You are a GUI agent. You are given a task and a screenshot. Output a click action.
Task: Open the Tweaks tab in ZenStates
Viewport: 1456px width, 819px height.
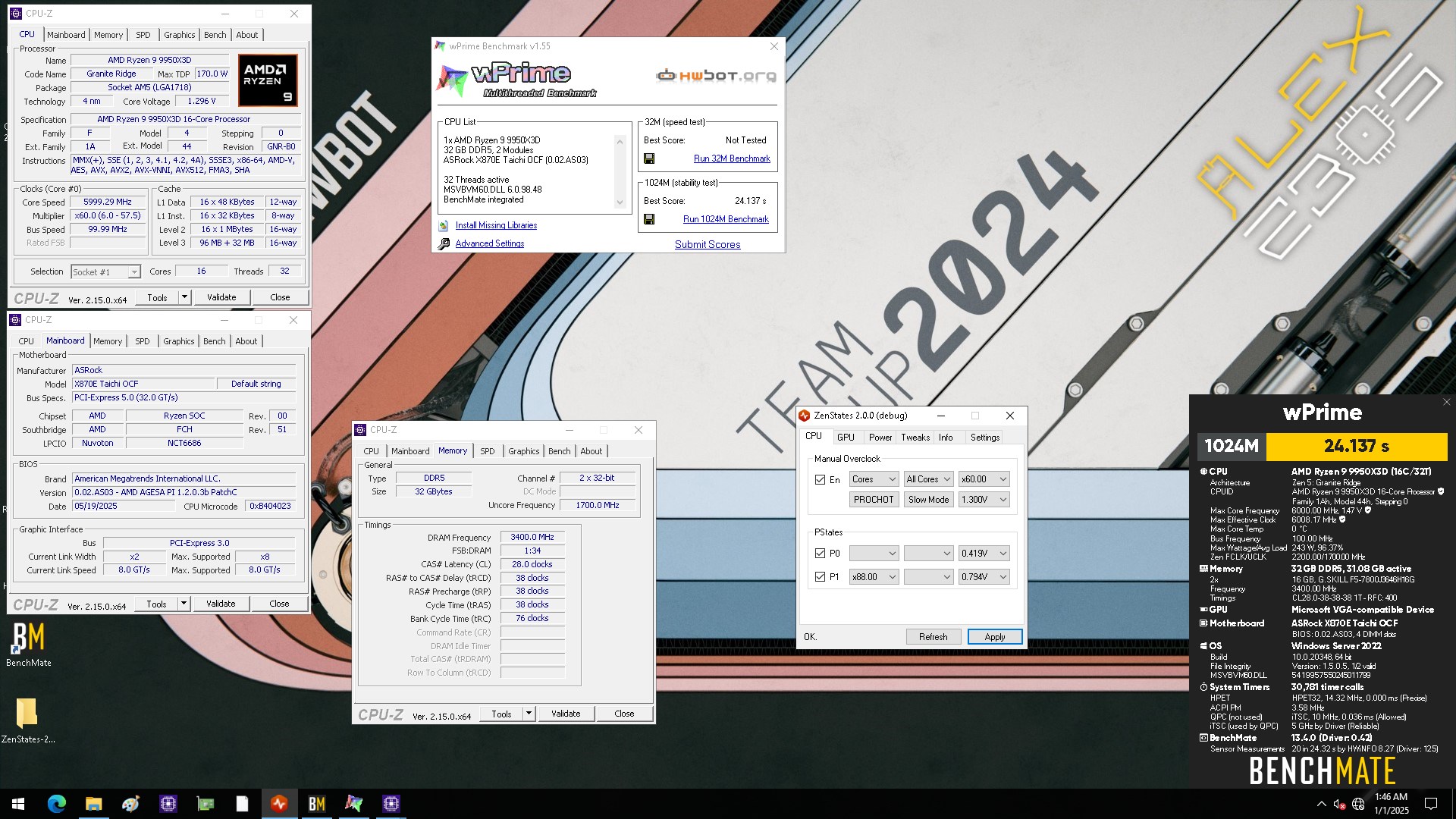[x=915, y=438]
